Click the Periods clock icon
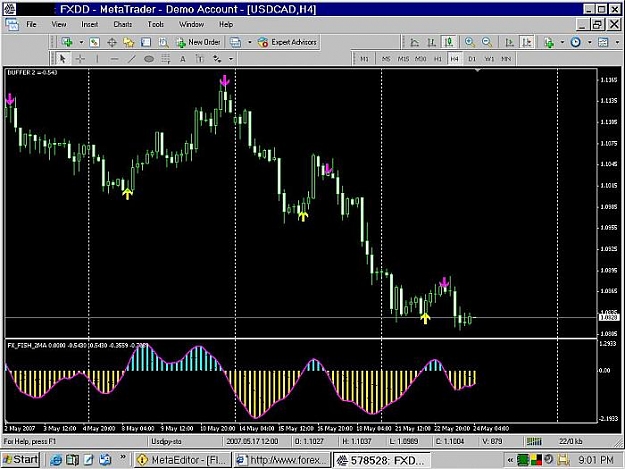Viewport: 625px width, 469px height. coord(576,42)
